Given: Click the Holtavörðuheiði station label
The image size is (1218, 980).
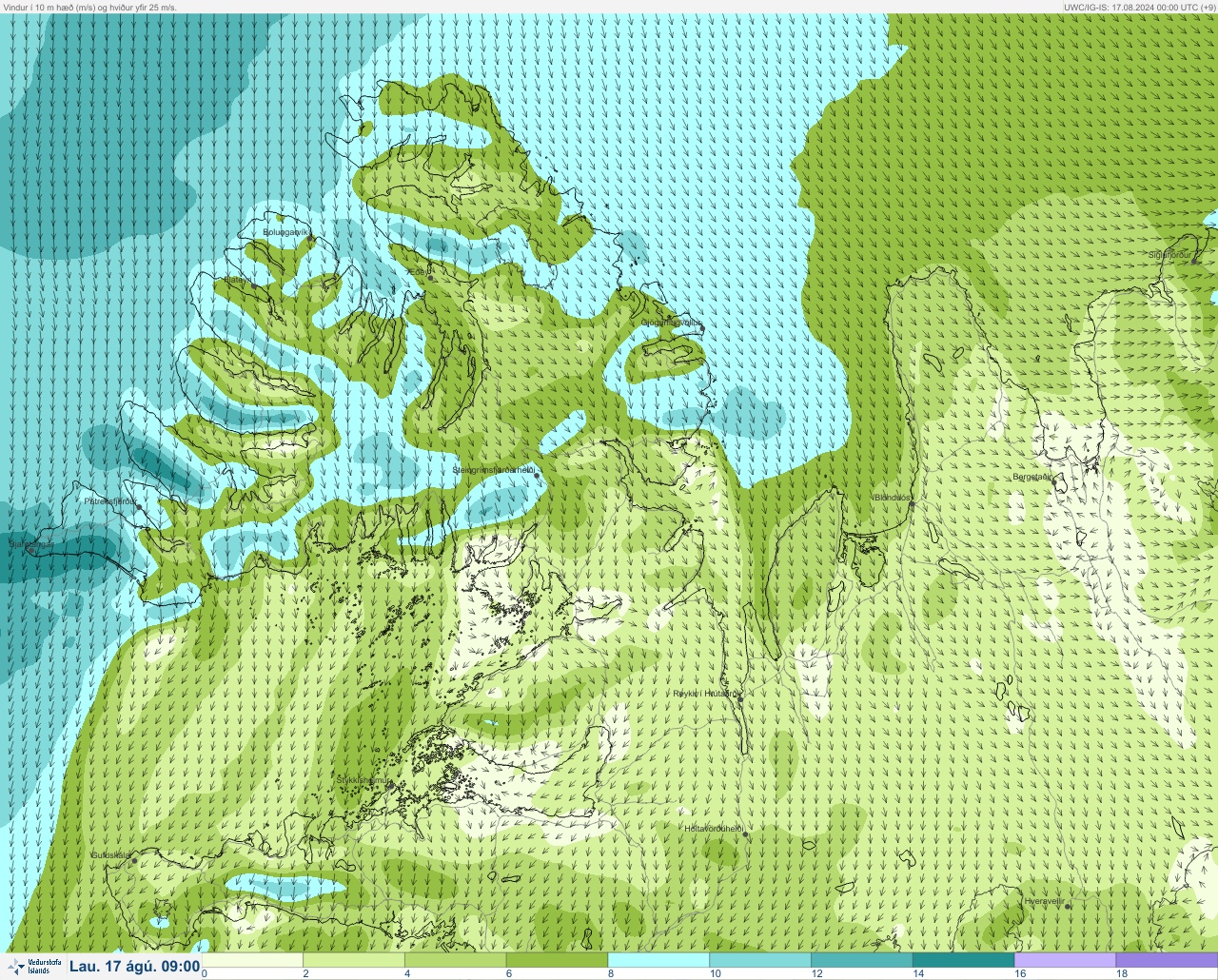Looking at the screenshot, I should click(714, 828).
